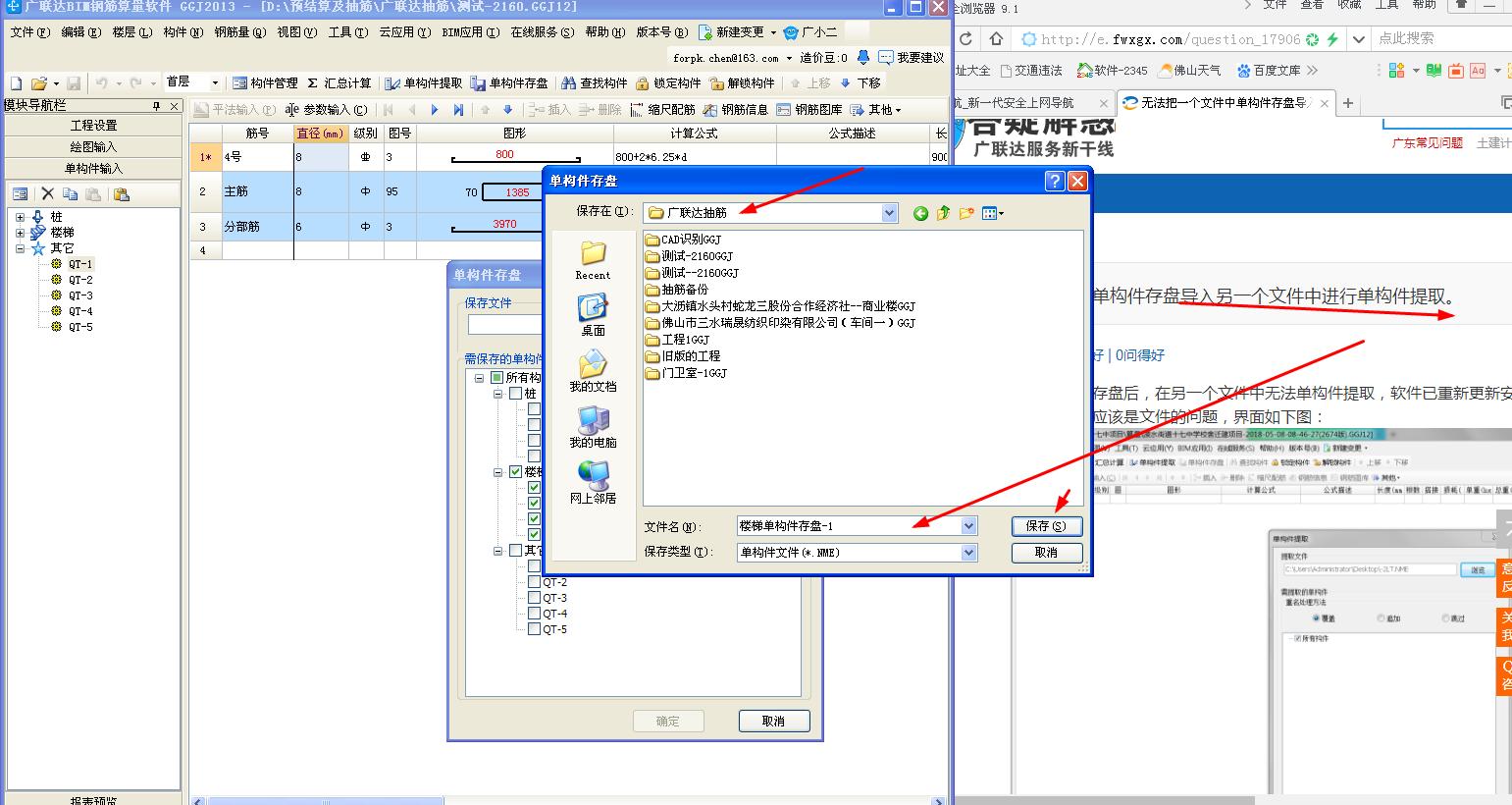
Task: Click the list view icon in navigation panel
Action: coord(20,194)
